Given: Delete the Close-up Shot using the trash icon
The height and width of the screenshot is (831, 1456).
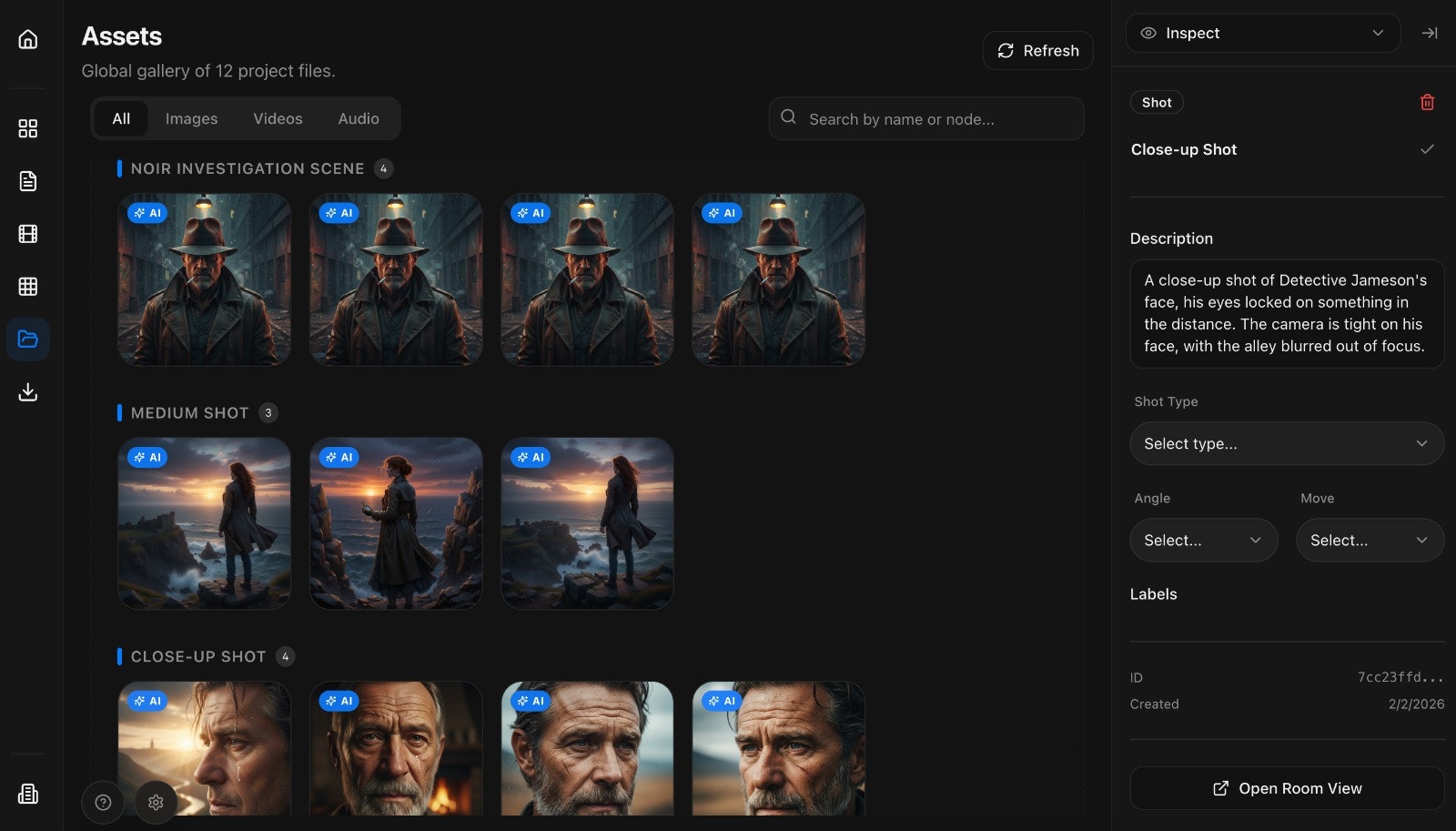Looking at the screenshot, I should (x=1428, y=102).
